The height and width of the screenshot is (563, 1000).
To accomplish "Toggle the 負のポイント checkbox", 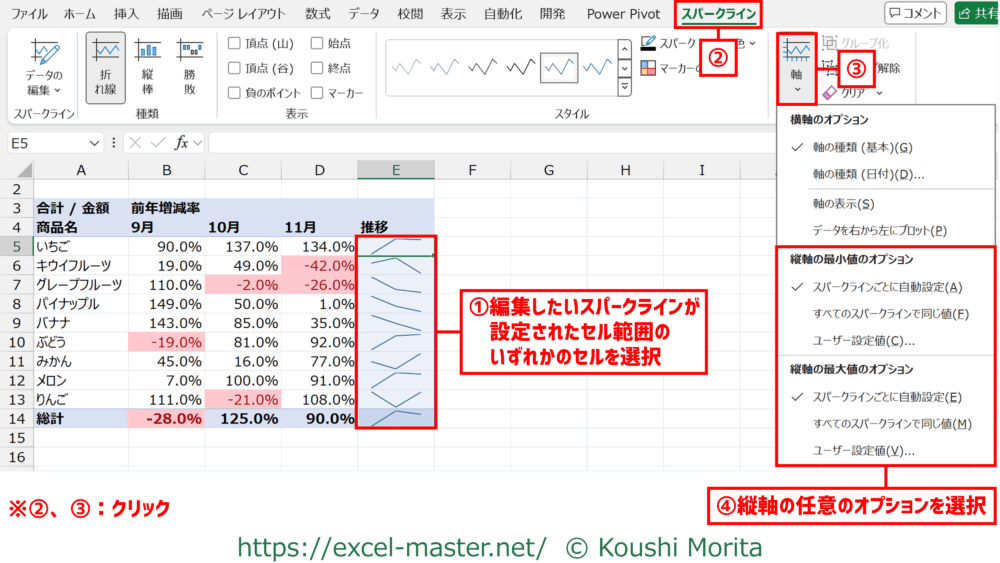I will (234, 93).
